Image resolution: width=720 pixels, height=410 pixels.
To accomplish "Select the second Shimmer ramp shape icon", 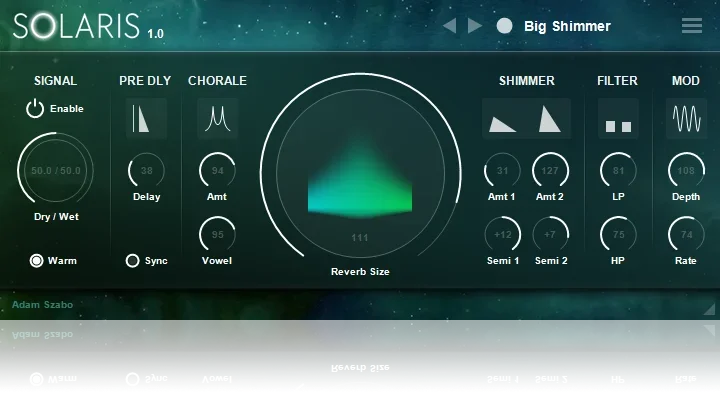I will coord(549,119).
